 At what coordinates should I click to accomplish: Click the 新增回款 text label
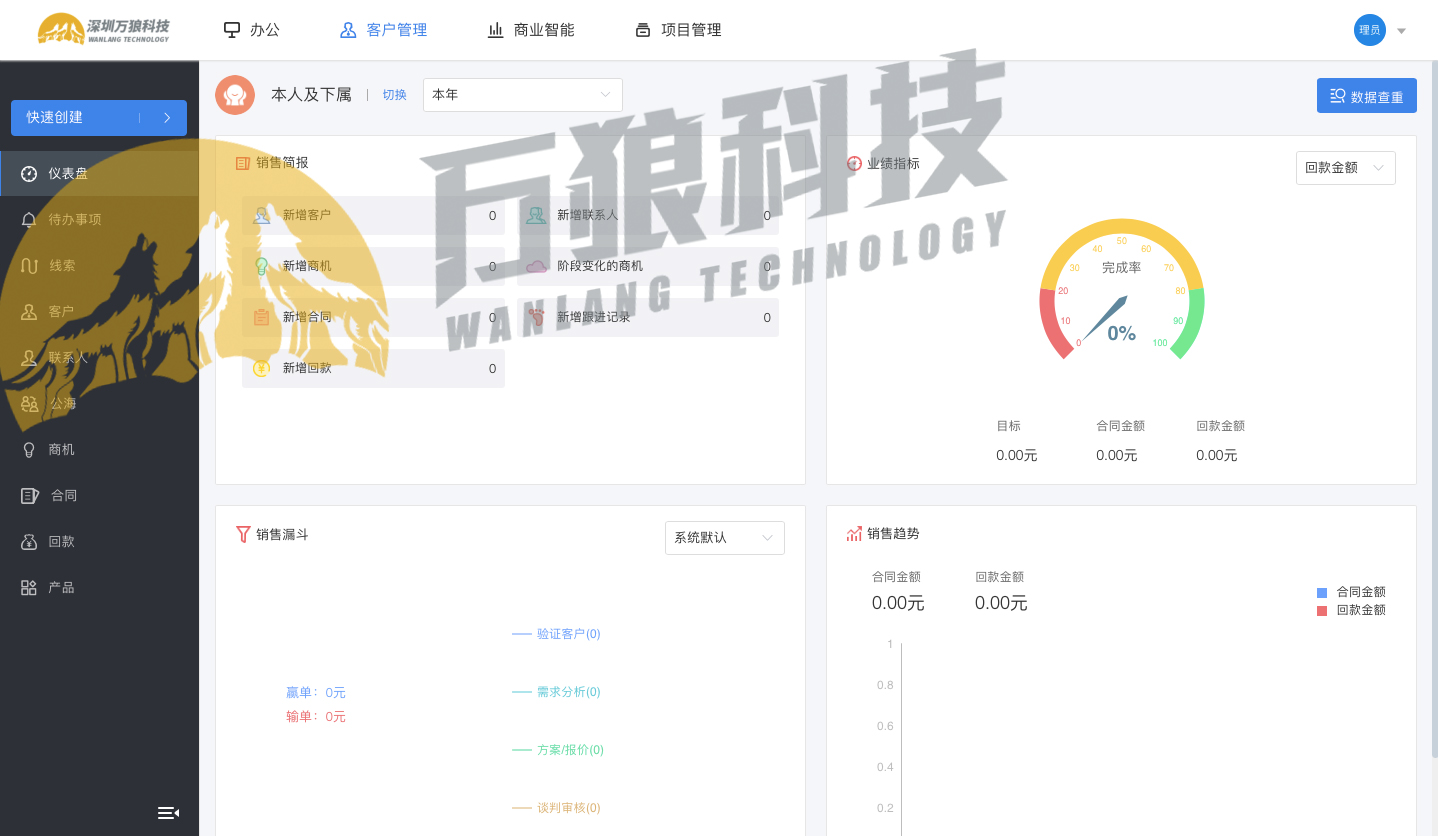click(x=307, y=368)
